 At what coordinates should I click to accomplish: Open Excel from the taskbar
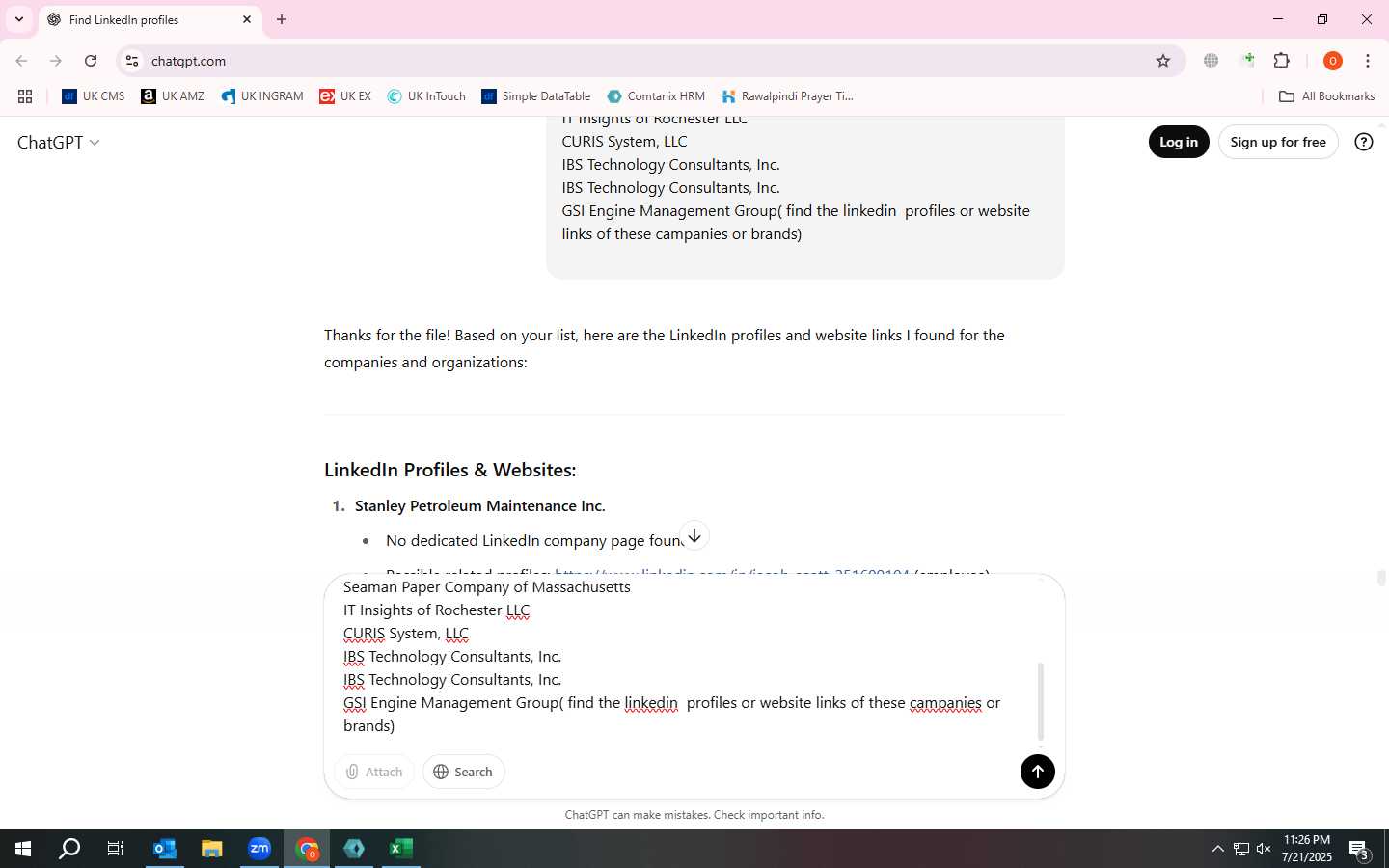[x=401, y=849]
